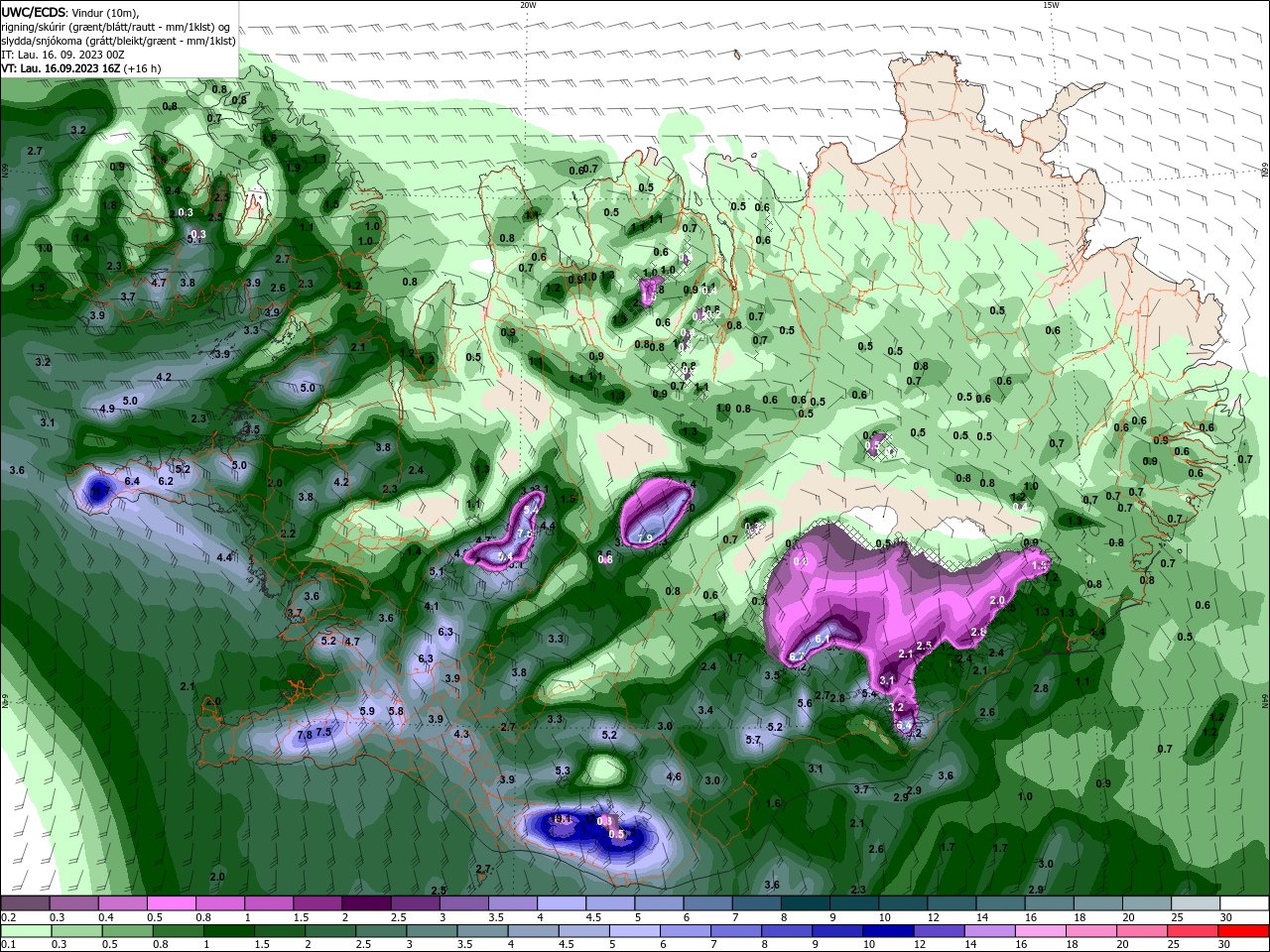Click the 5.3 precipitation value on the map
Screen dimensions: 1270x952
point(563,771)
